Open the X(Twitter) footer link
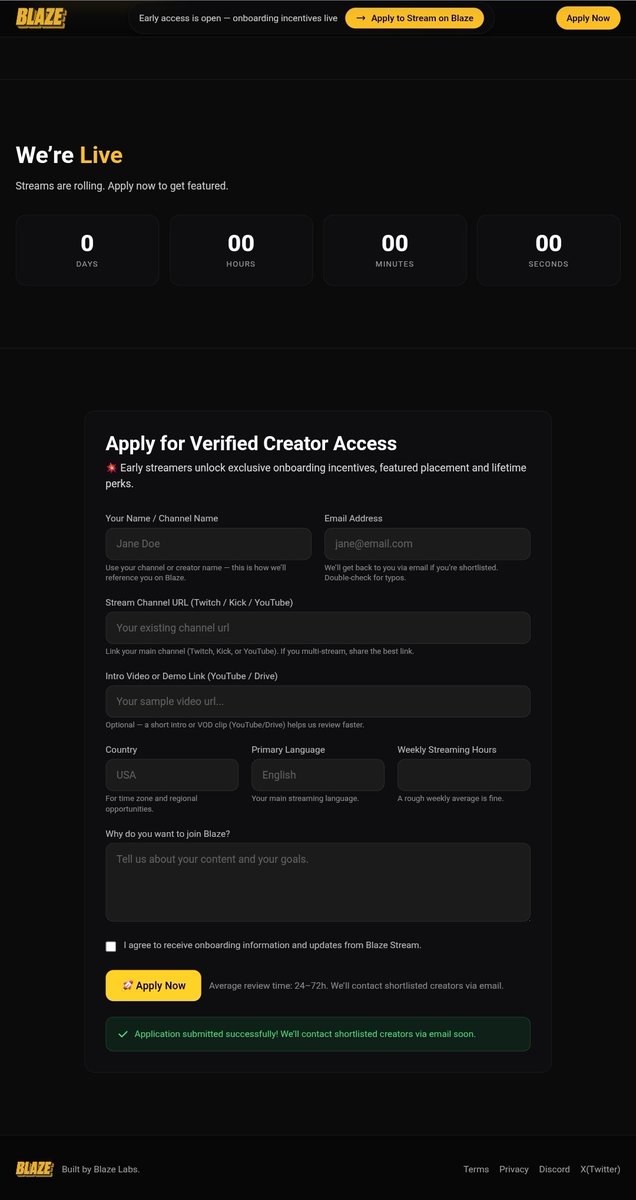Image resolution: width=636 pixels, height=1200 pixels. pyautogui.click(x=600, y=1169)
